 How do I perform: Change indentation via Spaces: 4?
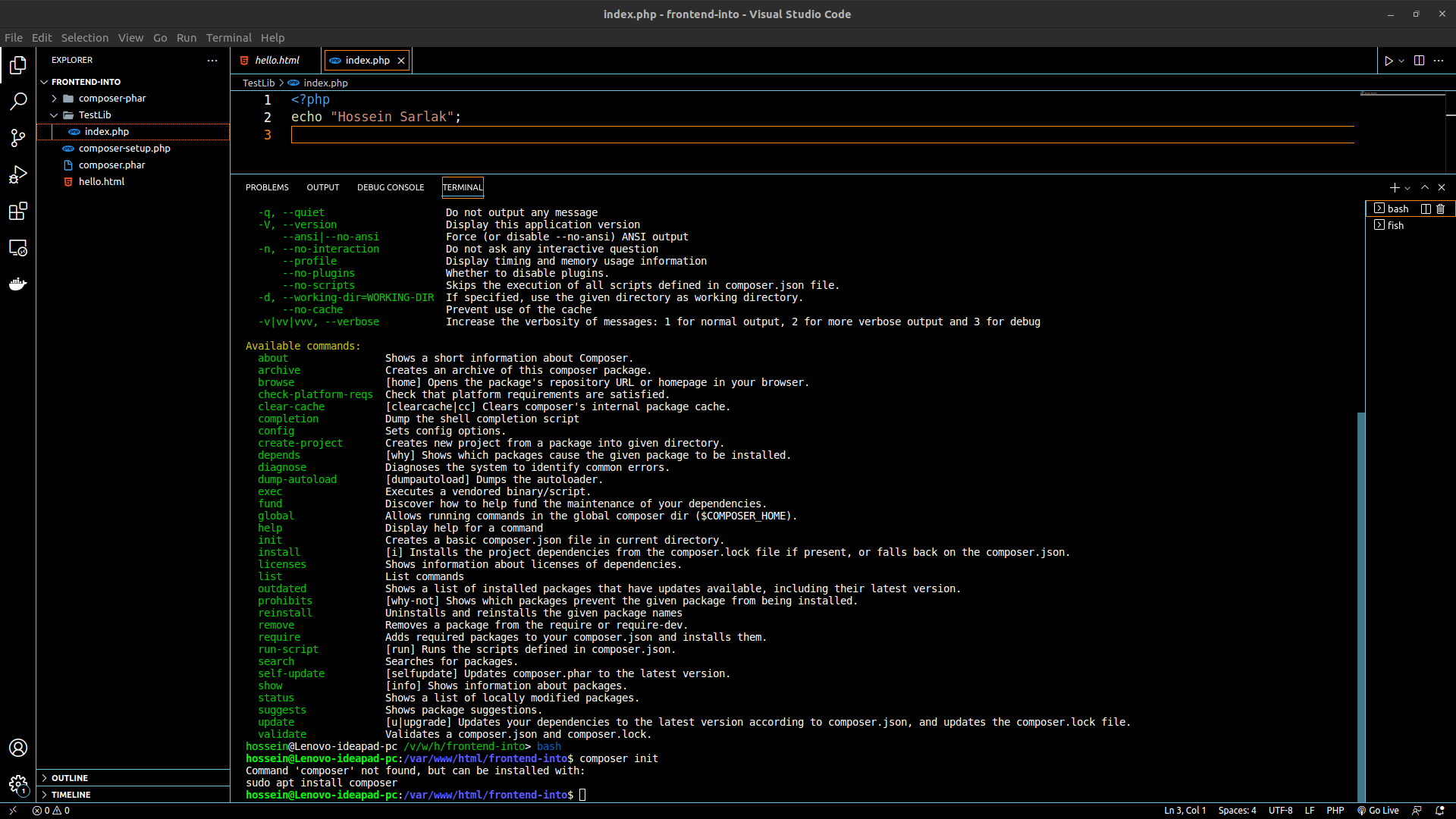pos(1237,811)
